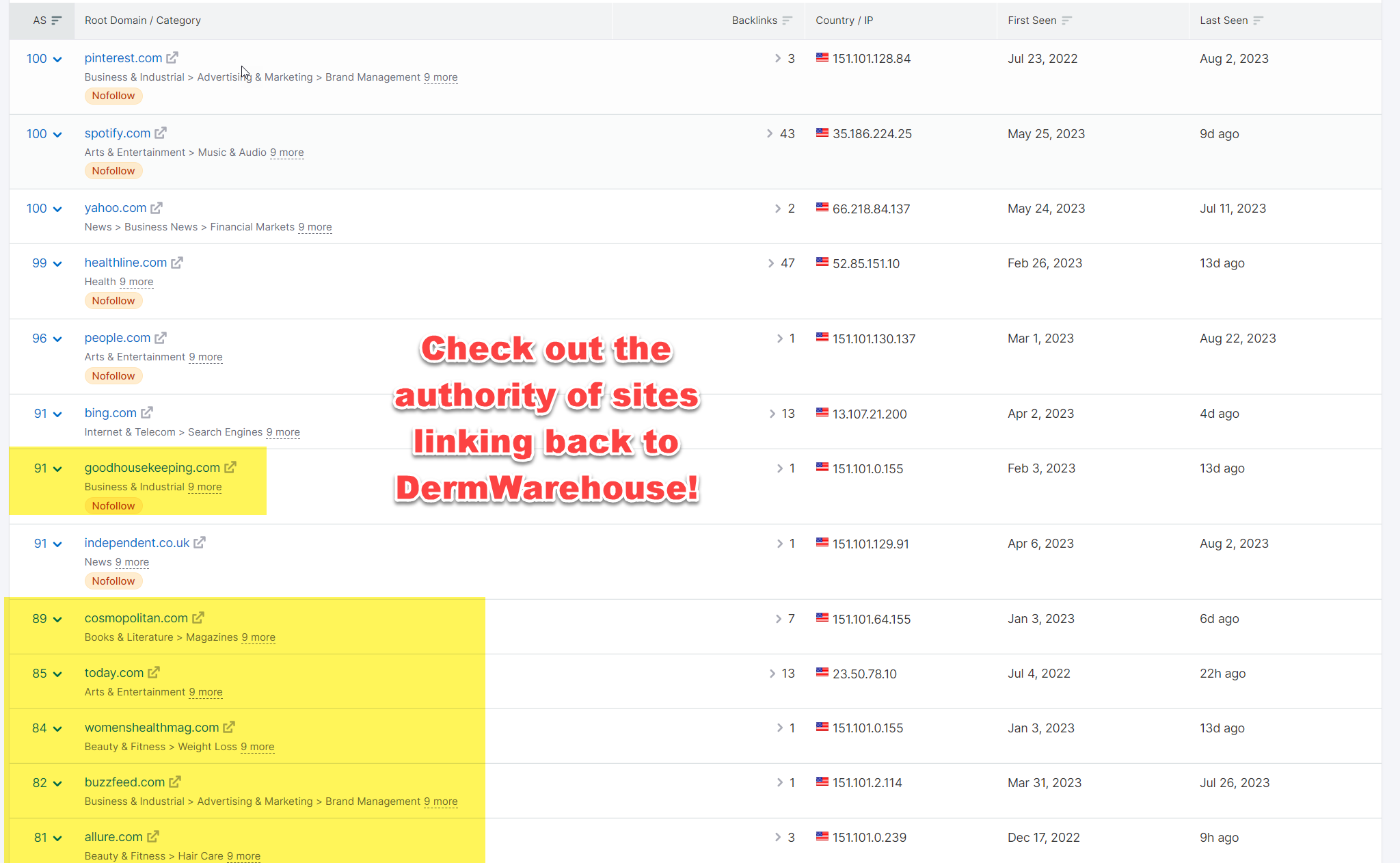Open today.com external link icon
Viewport: 1400px width, 863px height.
[x=154, y=673]
